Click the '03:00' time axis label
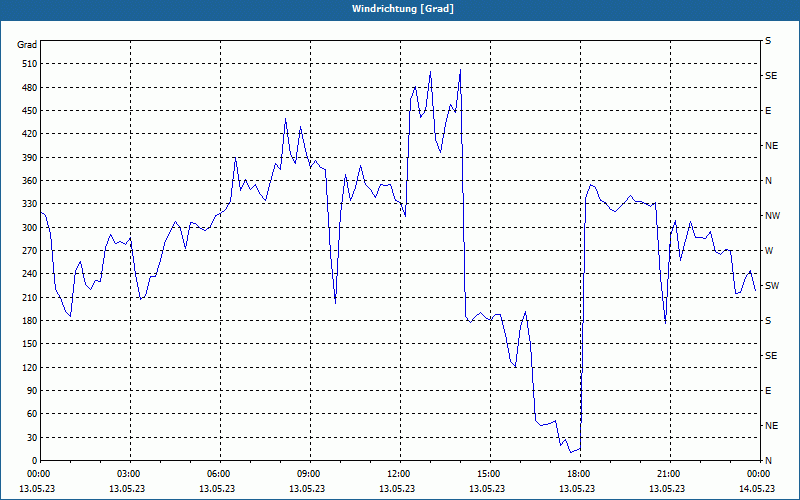800x500 pixels. pos(131,473)
